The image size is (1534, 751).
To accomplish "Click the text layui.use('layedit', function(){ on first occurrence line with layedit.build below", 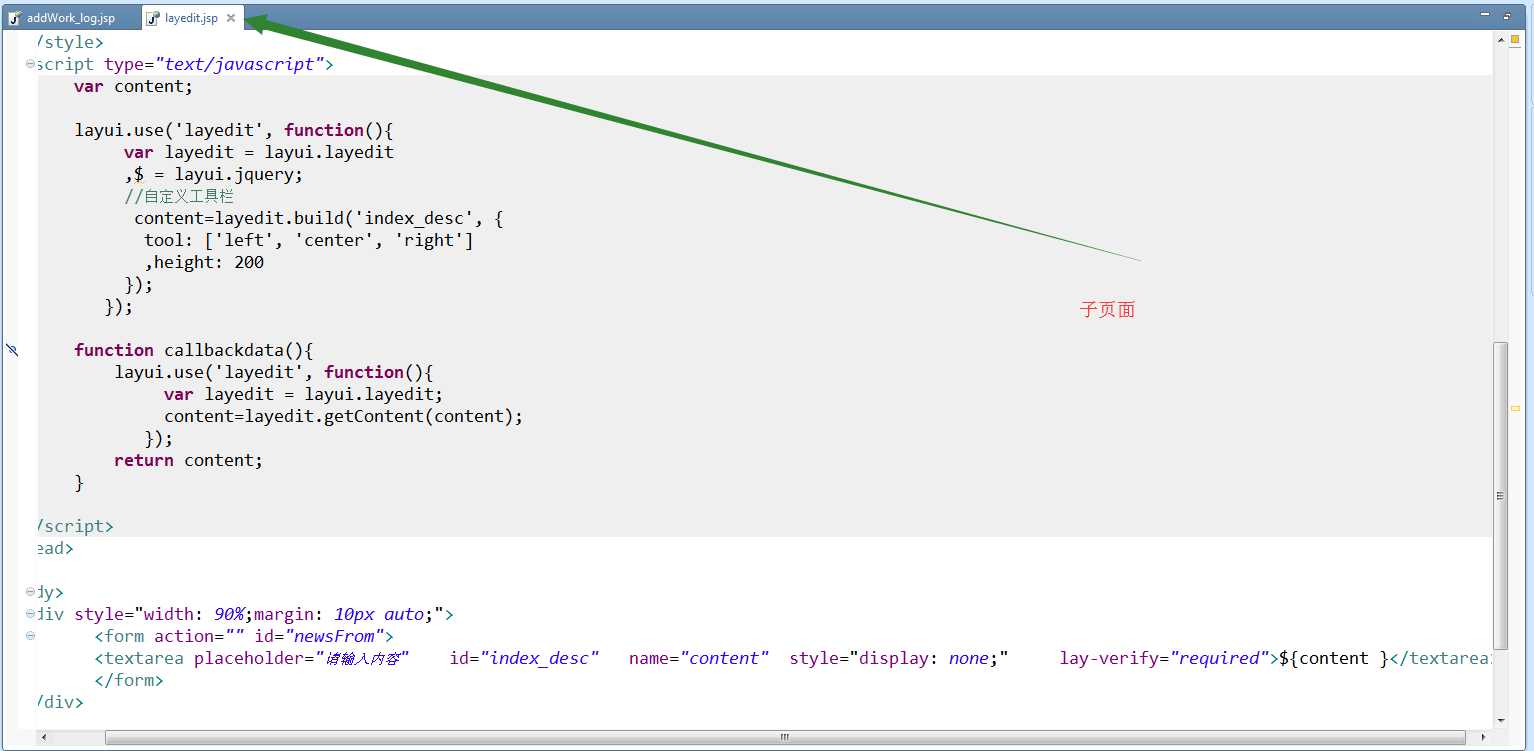I will click(x=234, y=130).
